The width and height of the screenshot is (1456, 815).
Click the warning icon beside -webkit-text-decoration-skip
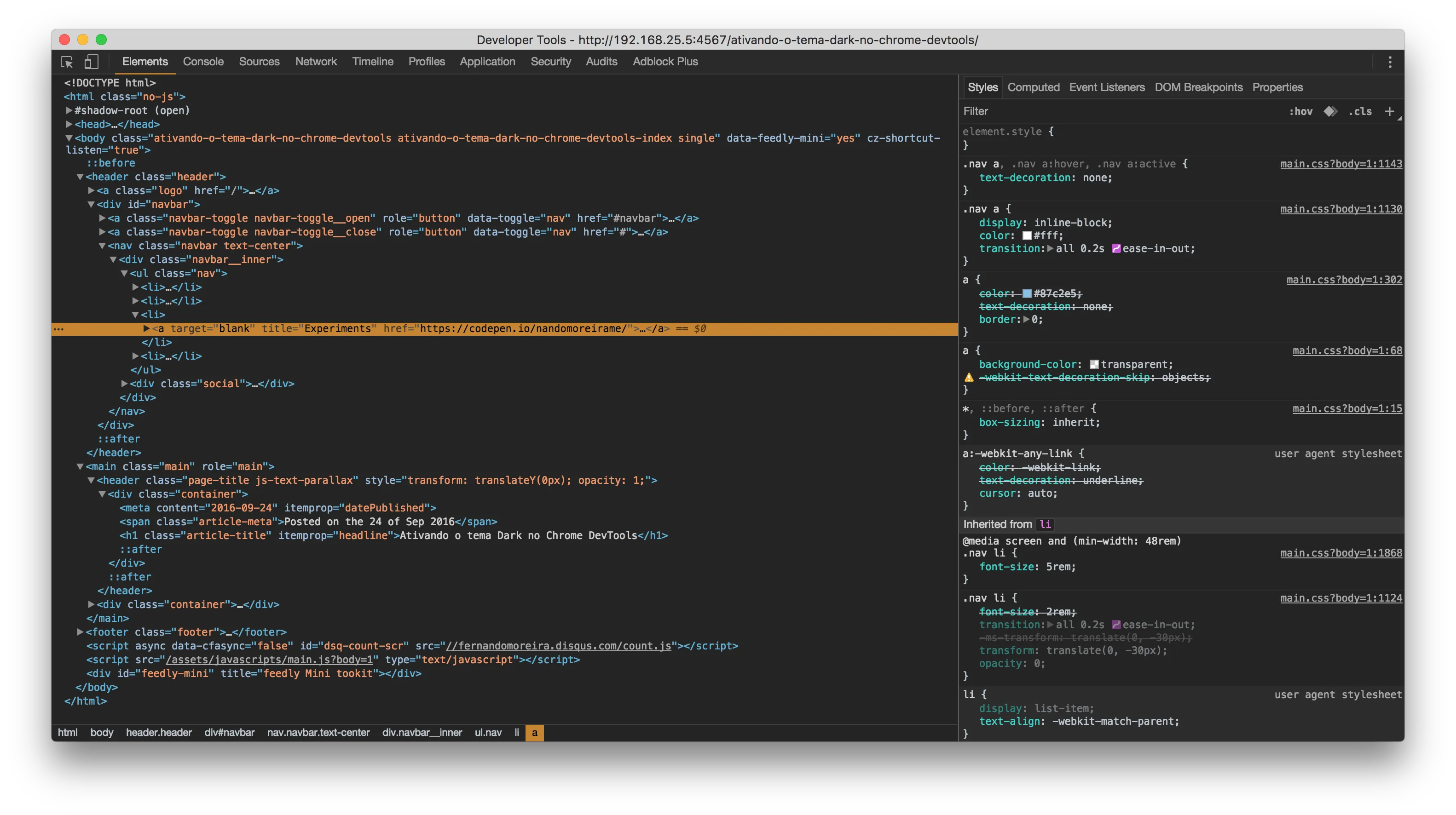click(x=969, y=377)
